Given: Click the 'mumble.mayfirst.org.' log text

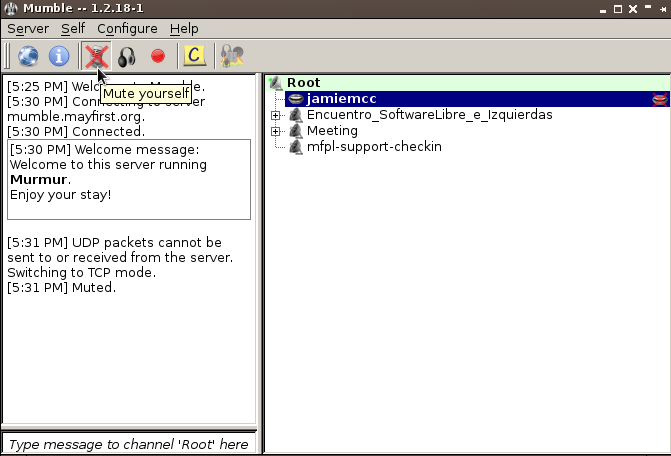Looking at the screenshot, I should pos(76,117).
